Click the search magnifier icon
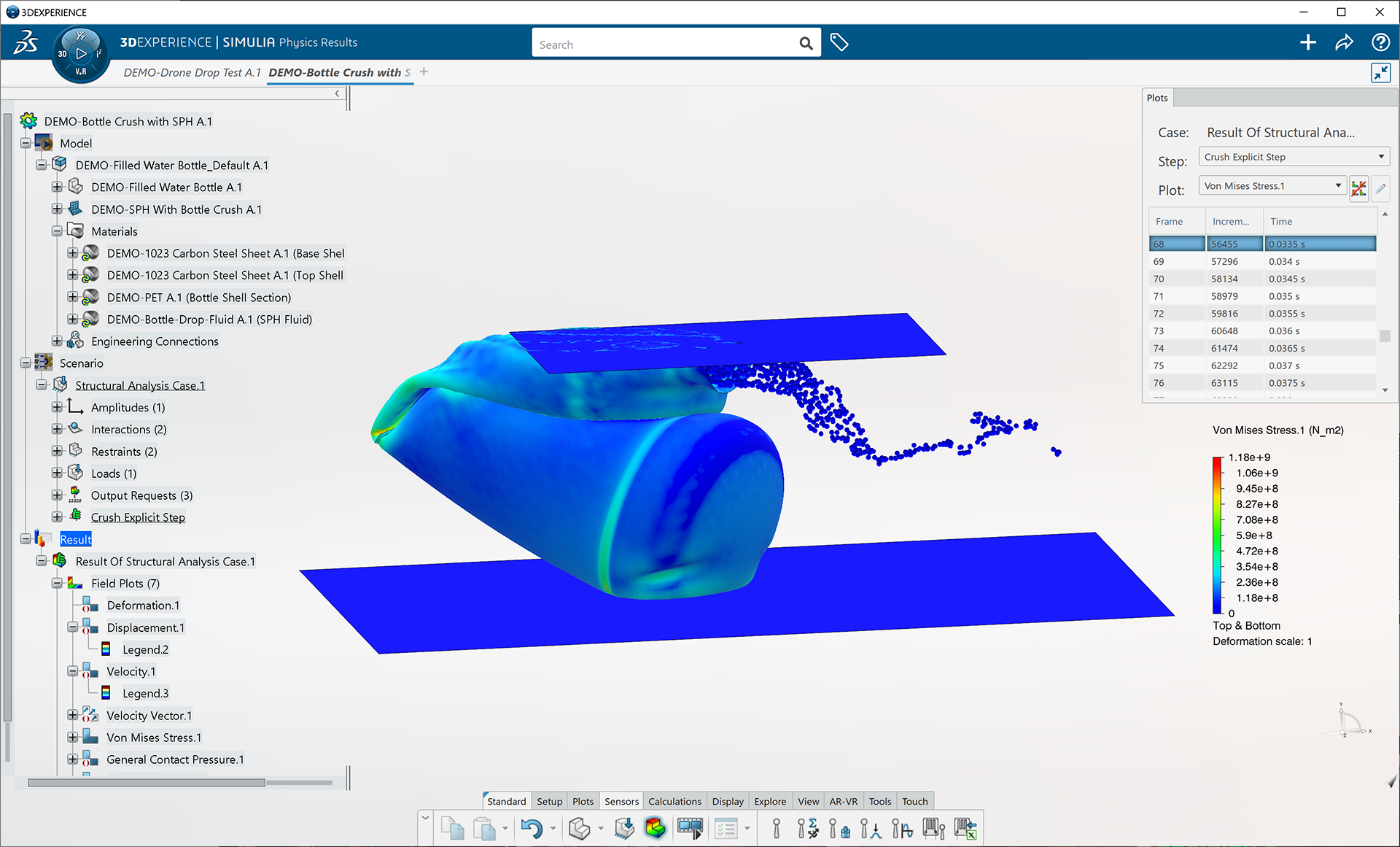The height and width of the screenshot is (847, 1400). pos(806,44)
